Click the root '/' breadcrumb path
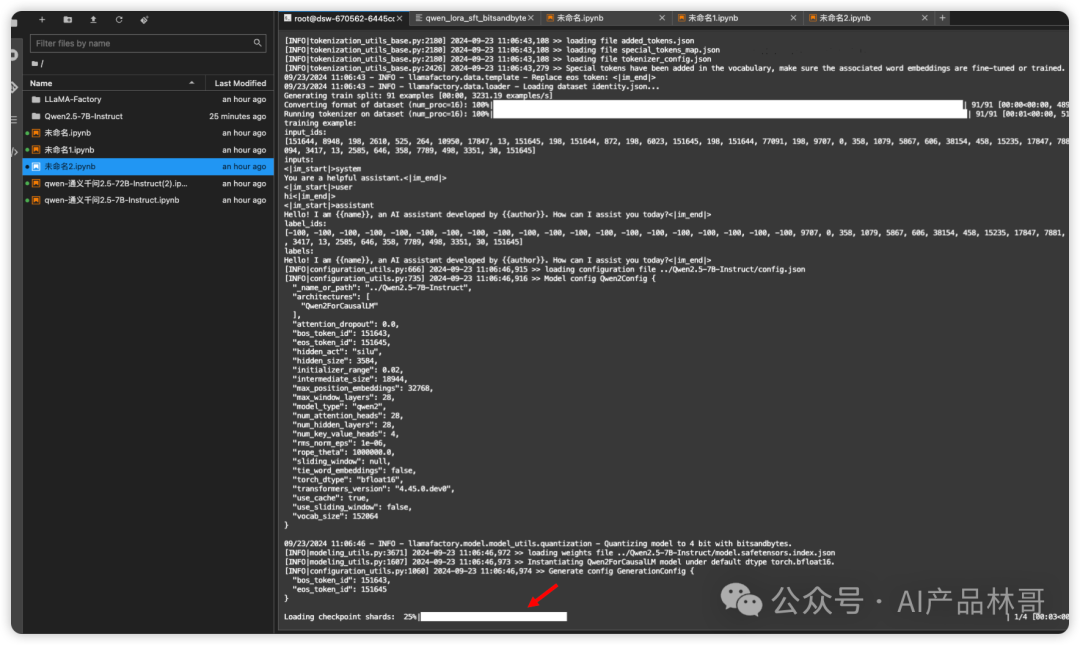 pos(42,63)
